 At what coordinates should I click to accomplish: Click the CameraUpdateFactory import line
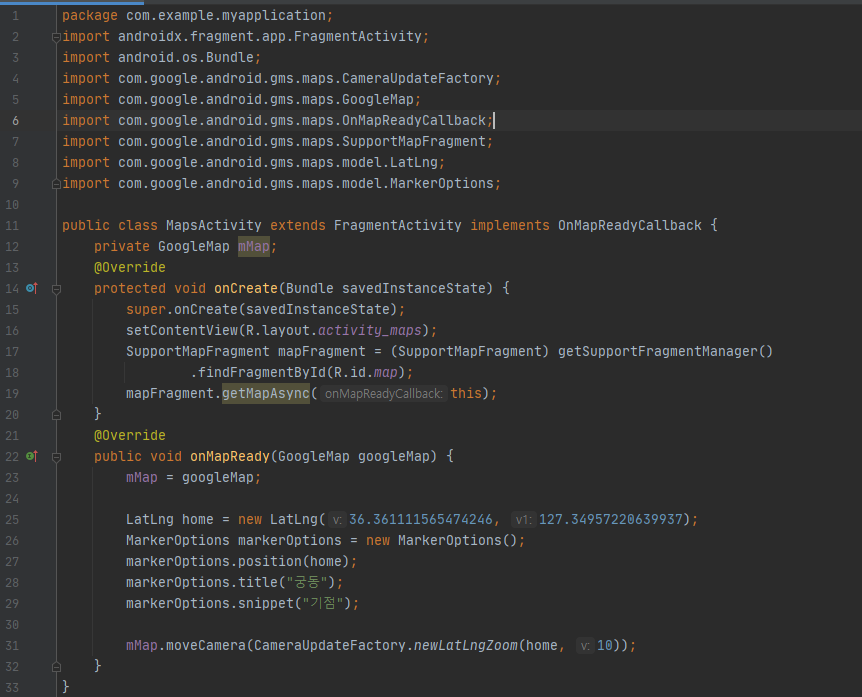(281, 79)
